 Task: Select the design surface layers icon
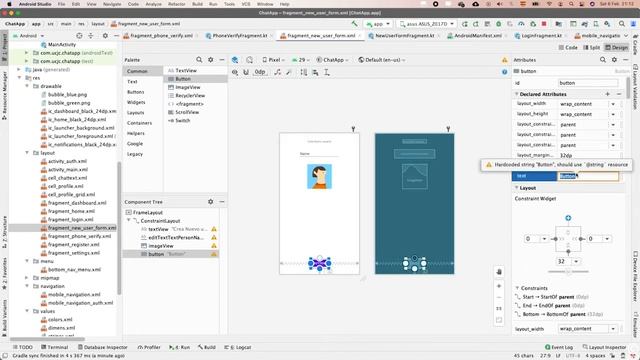tap(235, 60)
